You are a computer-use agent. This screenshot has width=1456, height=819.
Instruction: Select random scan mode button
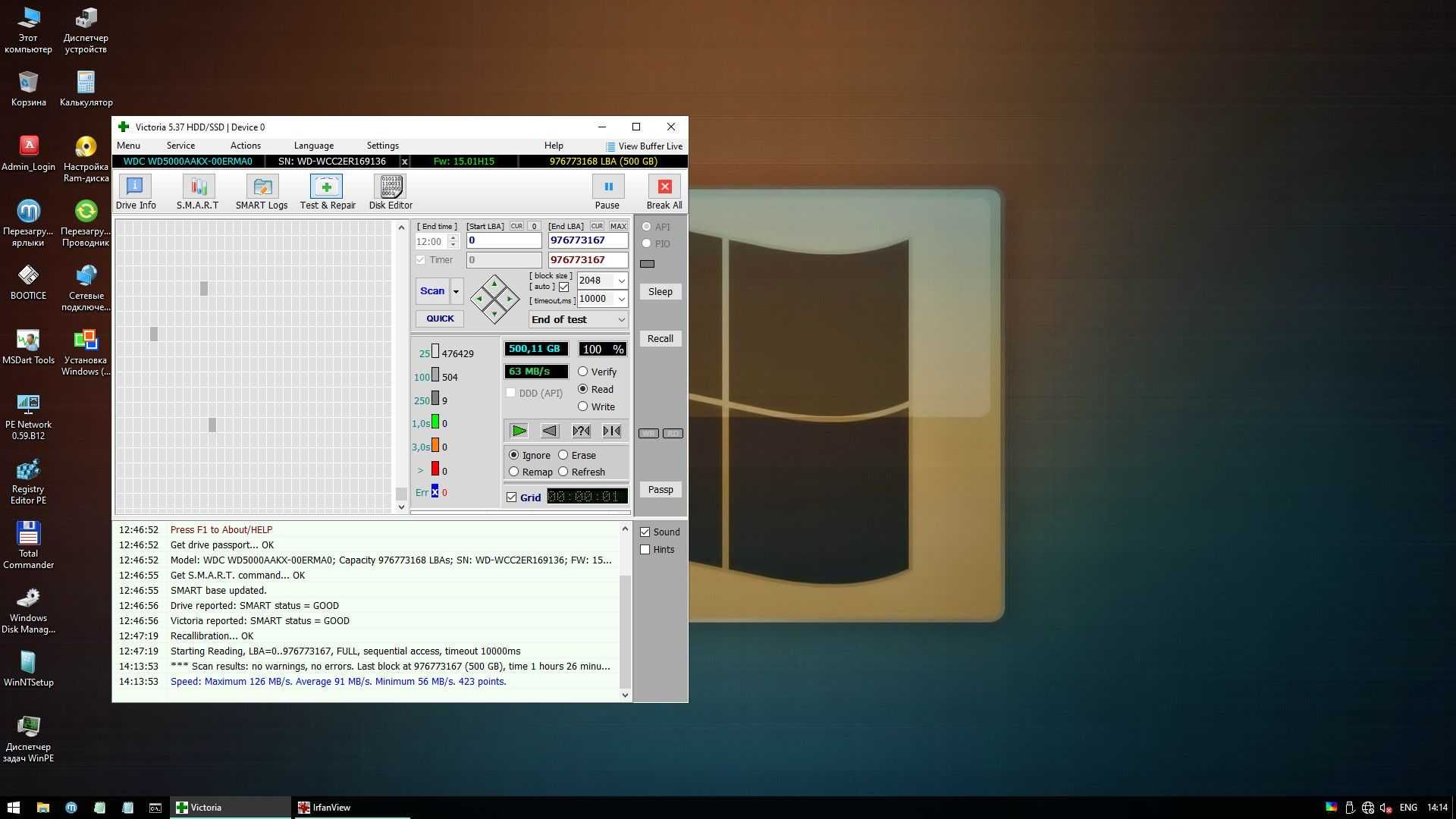pyautogui.click(x=581, y=431)
